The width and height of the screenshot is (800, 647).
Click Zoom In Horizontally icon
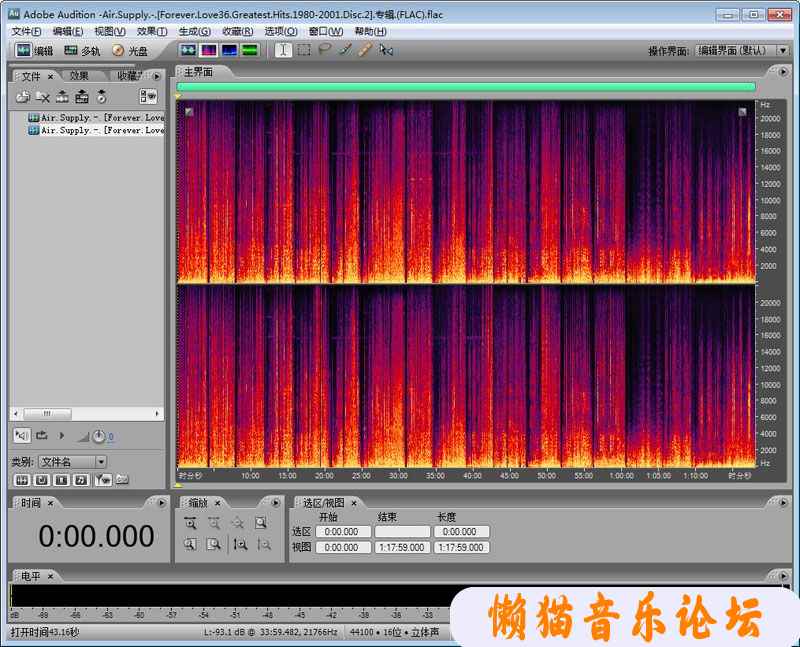click(190, 522)
